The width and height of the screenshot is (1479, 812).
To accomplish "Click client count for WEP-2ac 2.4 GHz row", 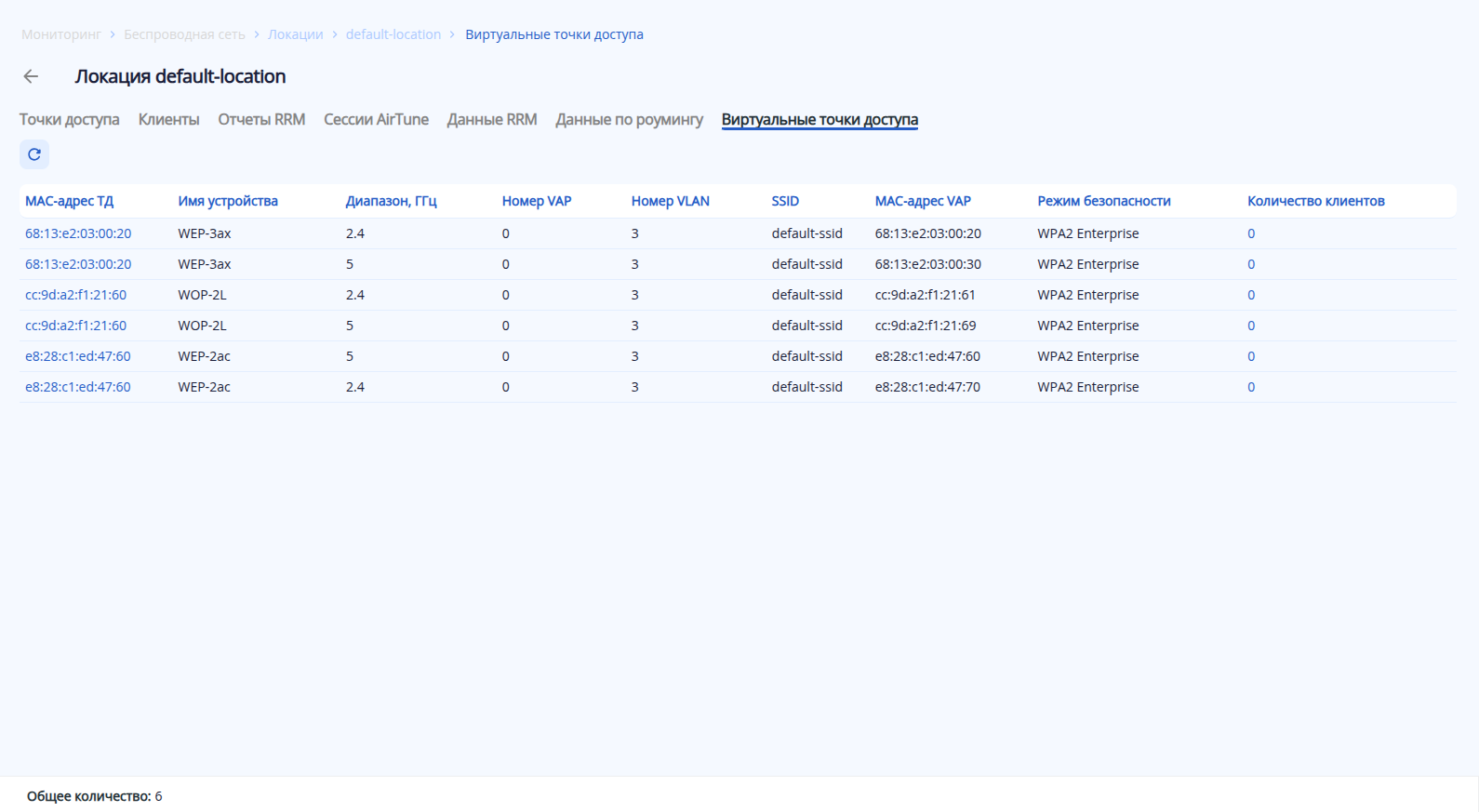I will pos(1251,387).
